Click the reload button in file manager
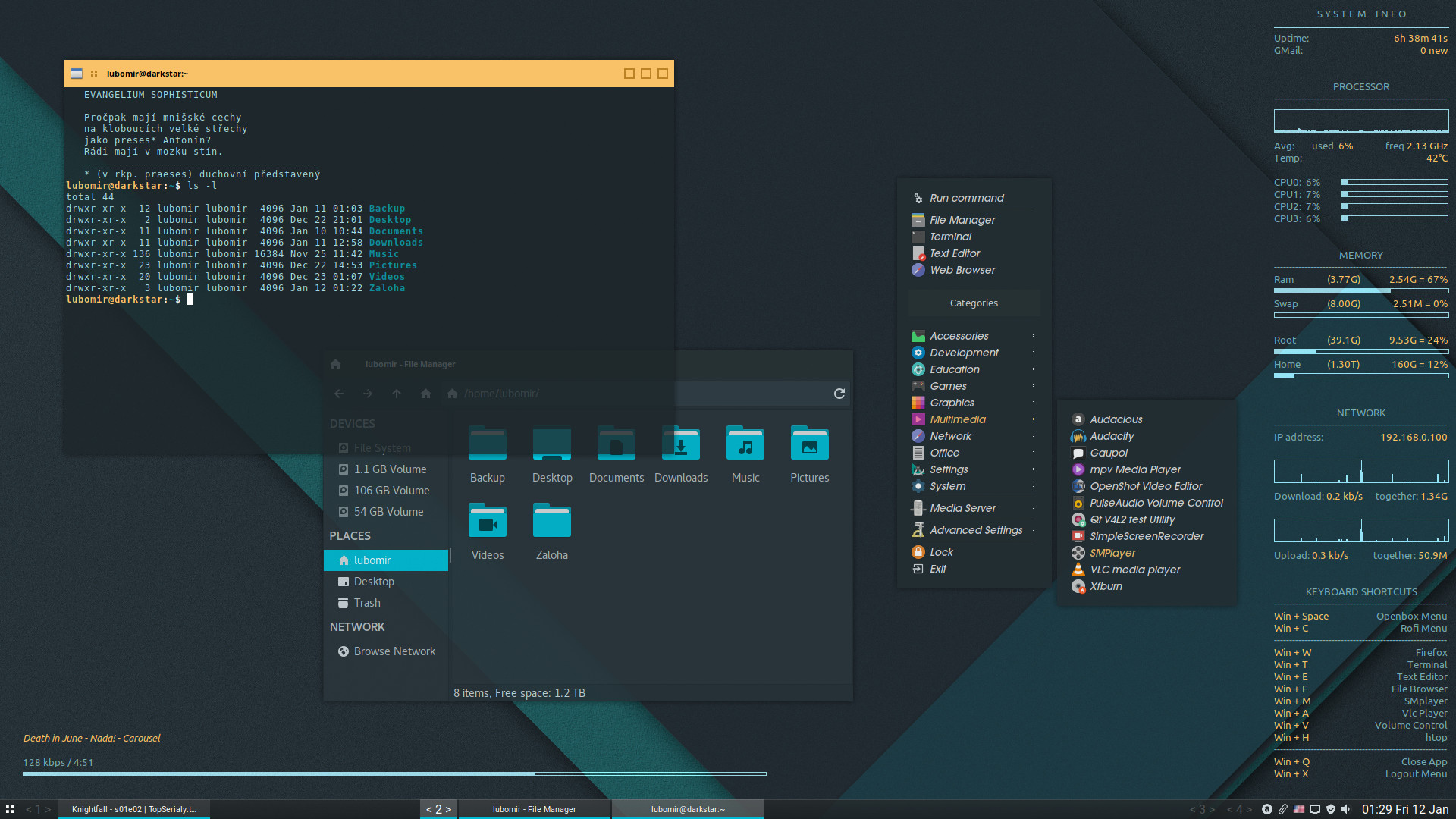 pyautogui.click(x=839, y=394)
